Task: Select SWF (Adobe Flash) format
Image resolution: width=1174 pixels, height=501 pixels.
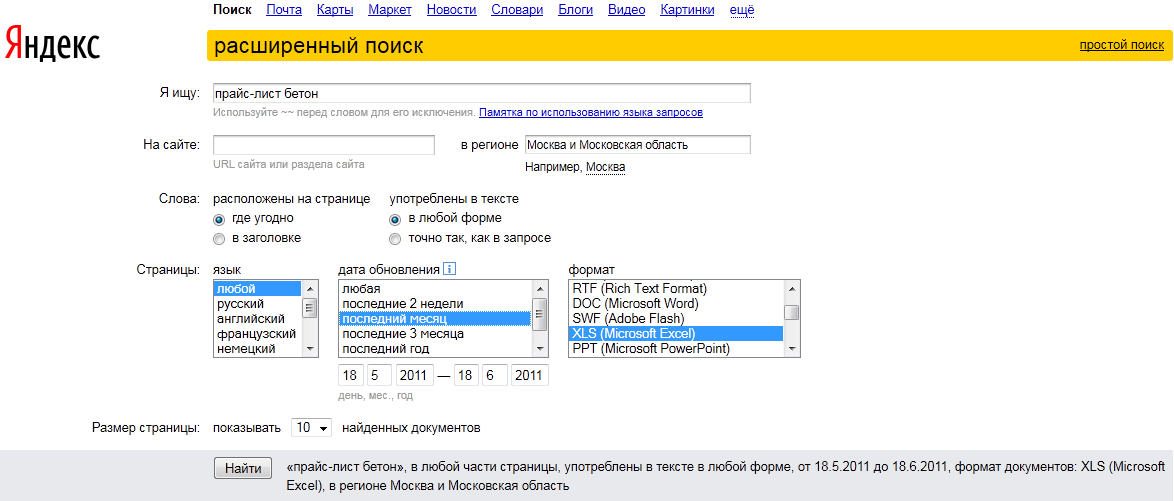Action: coord(676,318)
